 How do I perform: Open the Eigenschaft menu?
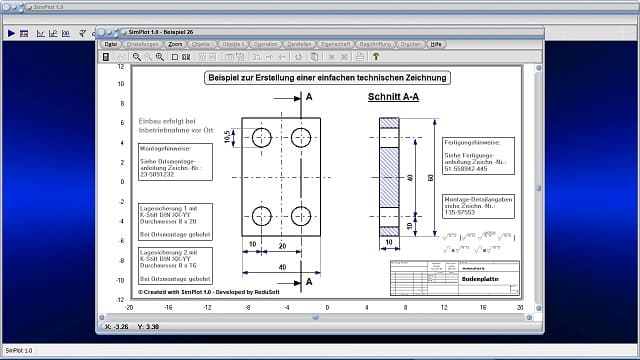[x=336, y=44]
